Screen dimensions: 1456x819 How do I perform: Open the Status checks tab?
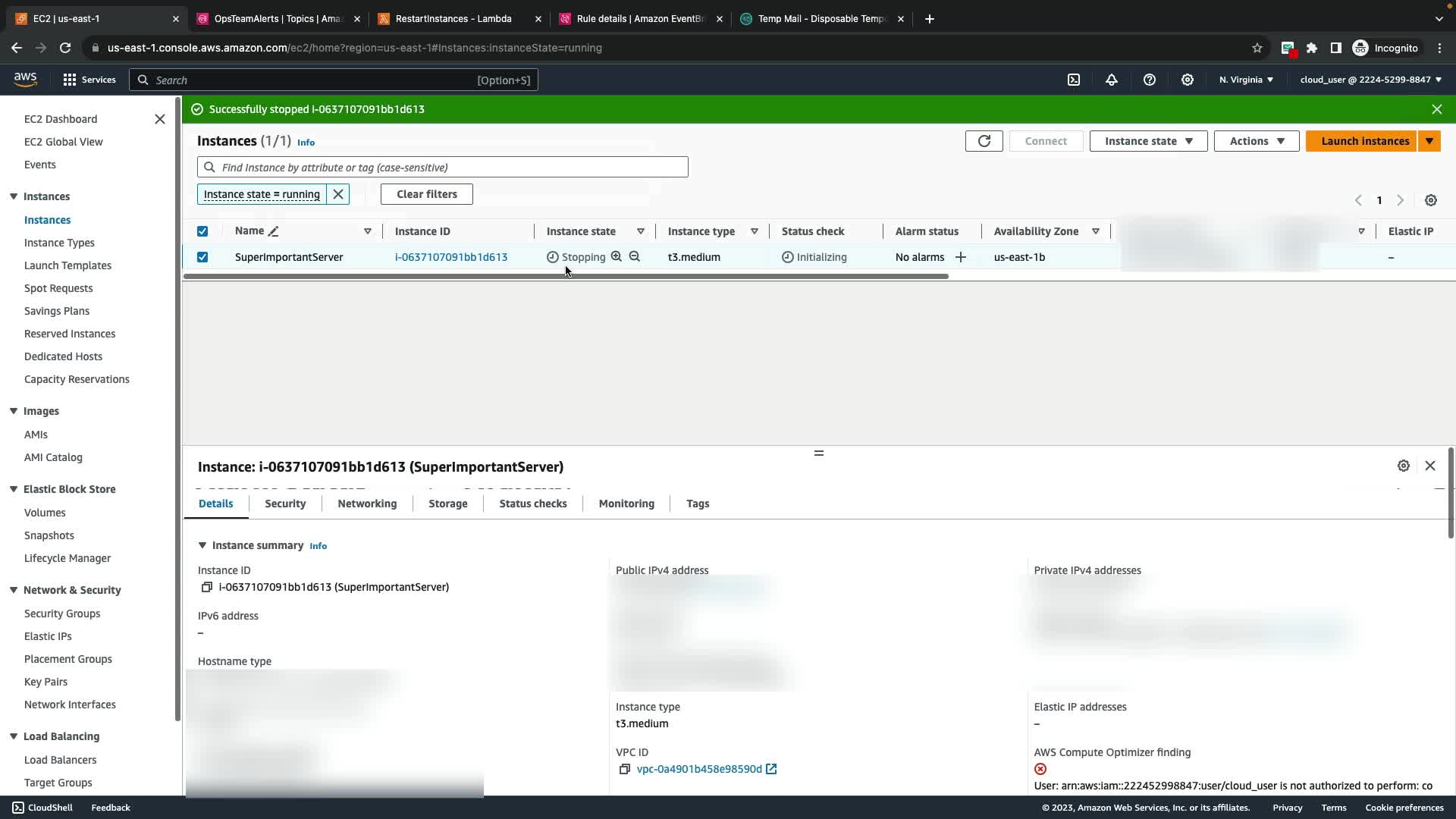tap(532, 504)
